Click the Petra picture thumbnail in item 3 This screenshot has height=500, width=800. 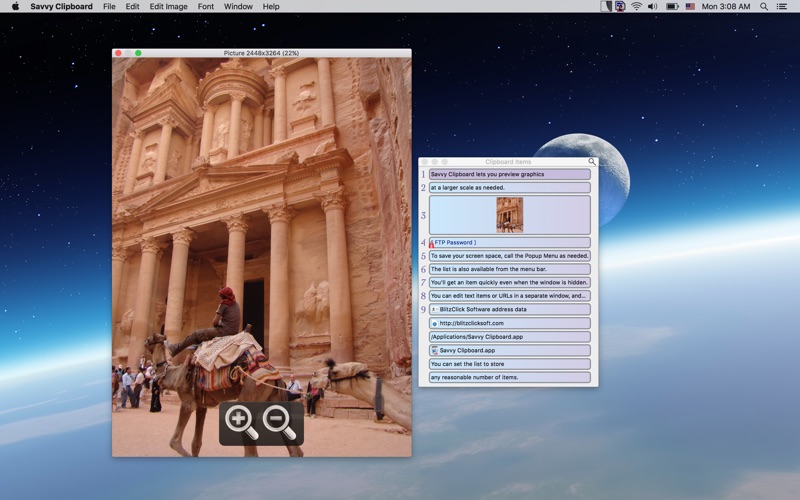pos(510,215)
